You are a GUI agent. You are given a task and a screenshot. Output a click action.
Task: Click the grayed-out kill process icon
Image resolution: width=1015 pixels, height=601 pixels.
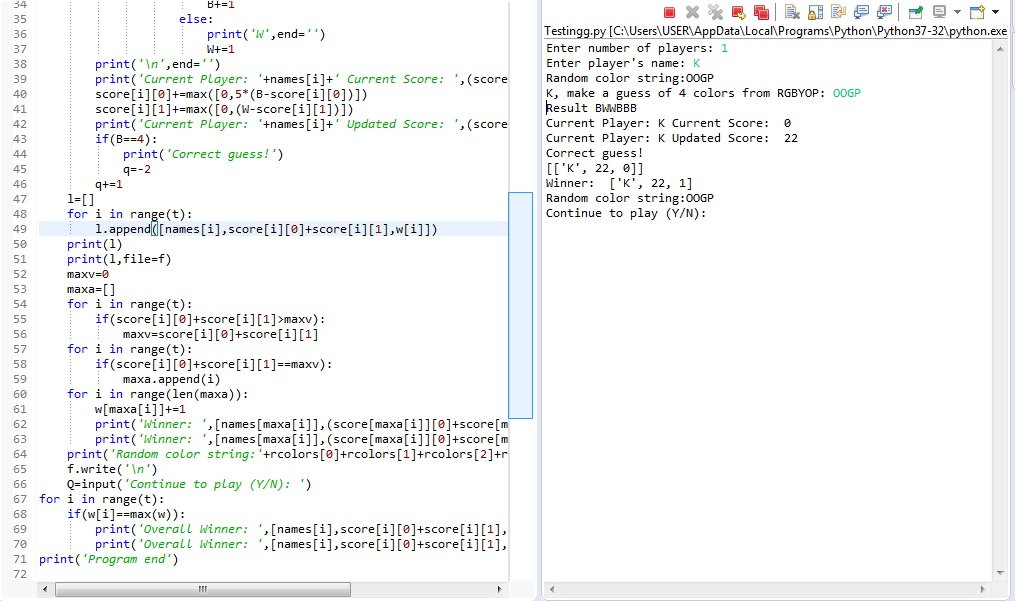click(717, 12)
